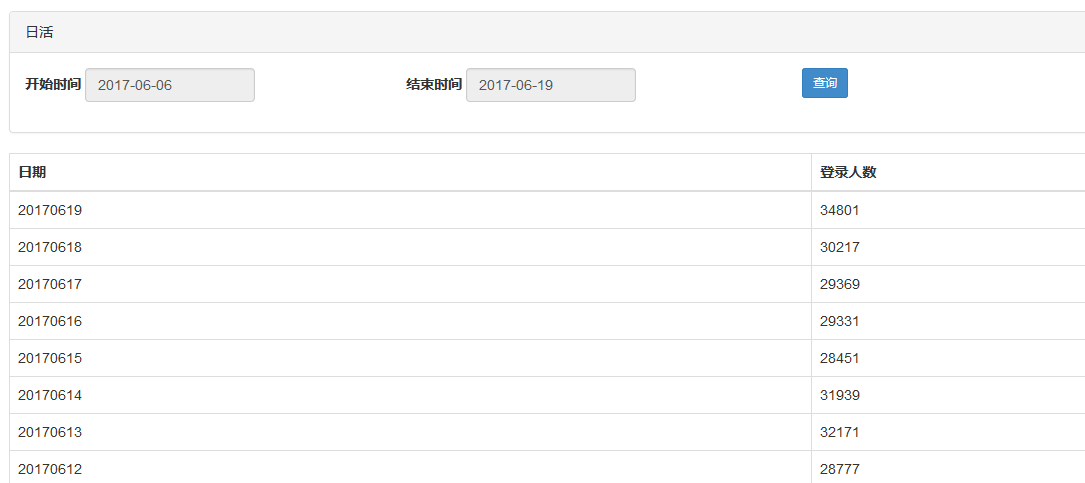Open the 结束时间 end date field
The height and width of the screenshot is (483, 1085).
click(550, 85)
